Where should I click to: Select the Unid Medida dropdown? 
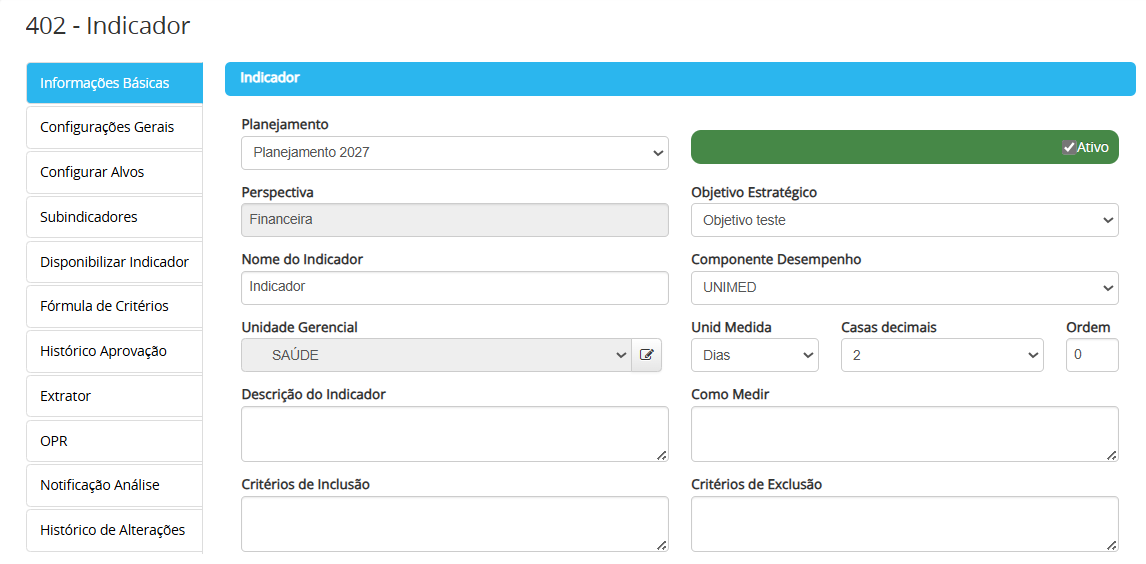click(x=754, y=355)
